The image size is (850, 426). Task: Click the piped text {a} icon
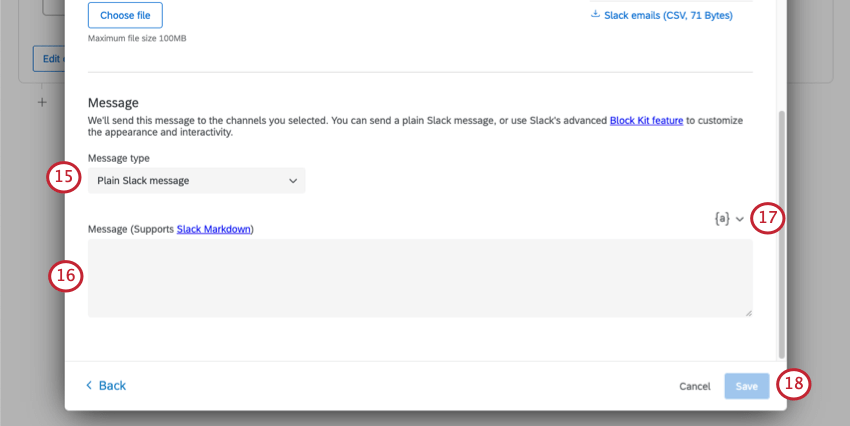click(721, 218)
